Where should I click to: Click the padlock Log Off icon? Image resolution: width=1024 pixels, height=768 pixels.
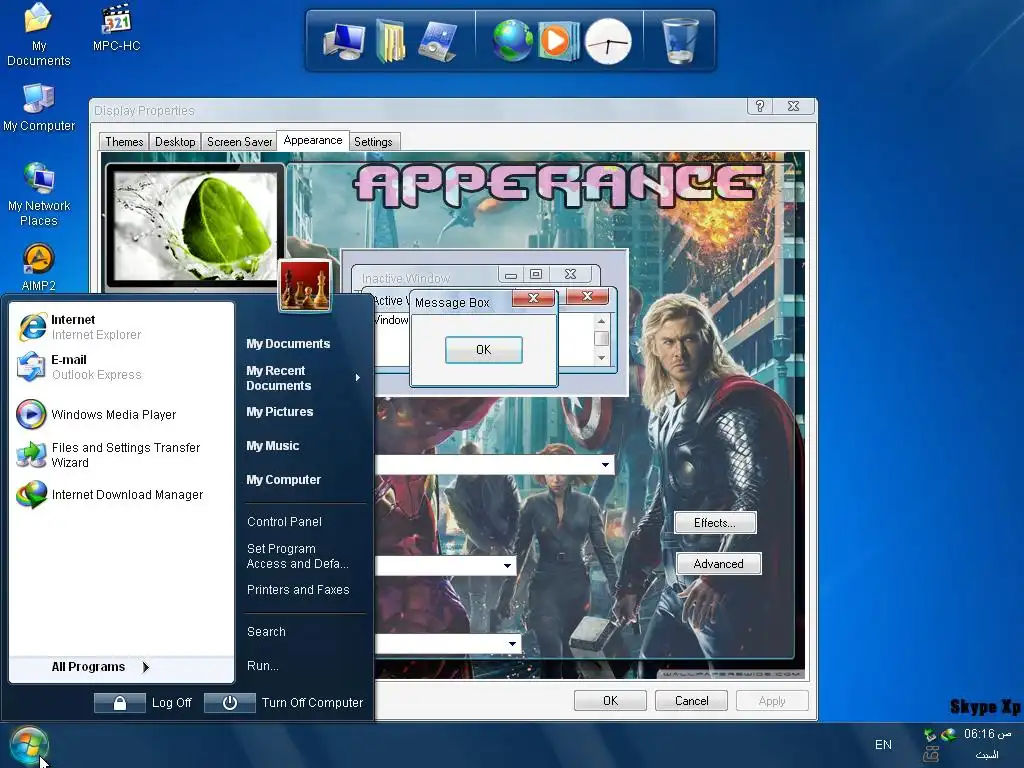click(120, 703)
